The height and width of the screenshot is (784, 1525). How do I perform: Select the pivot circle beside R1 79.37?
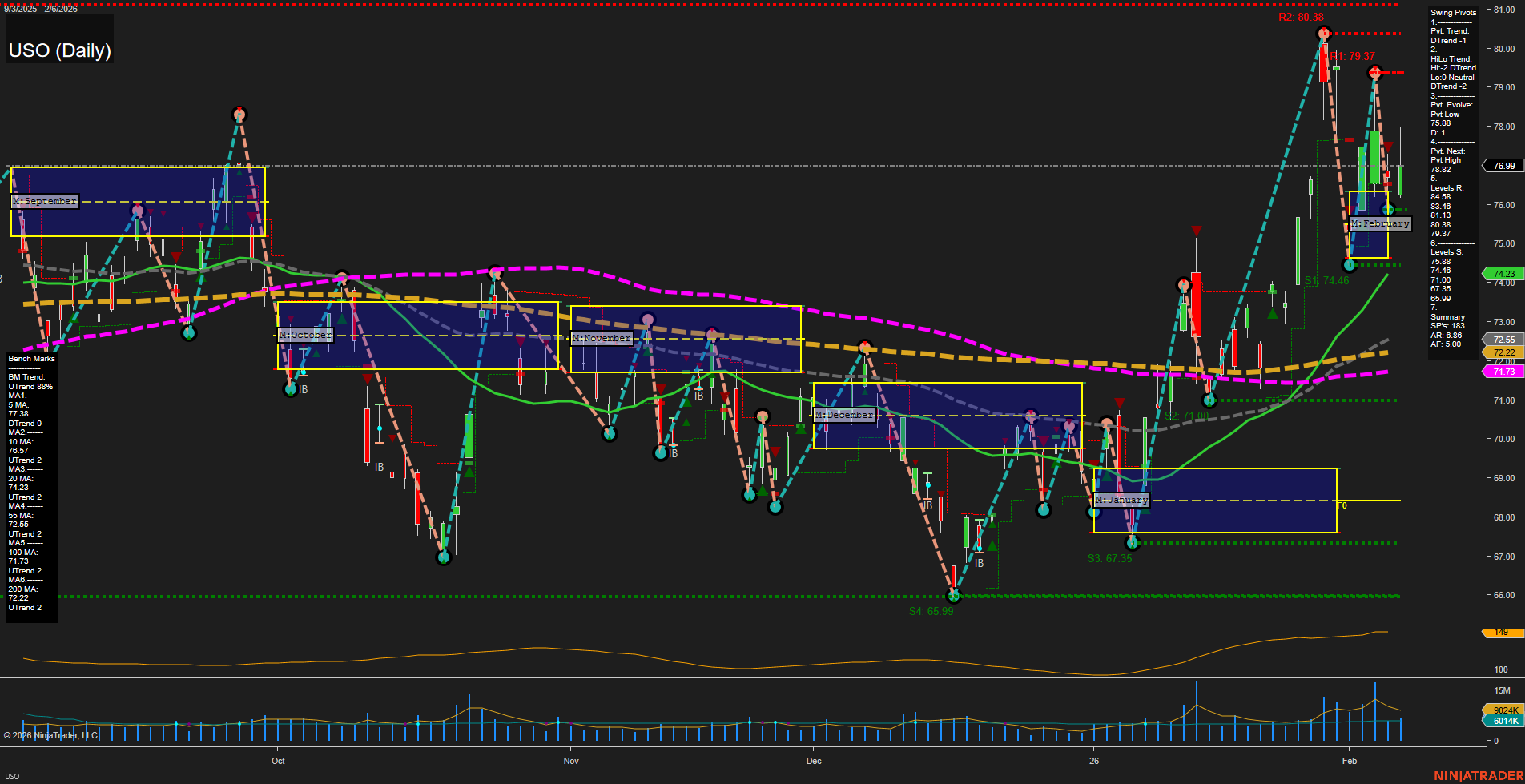click(1374, 73)
